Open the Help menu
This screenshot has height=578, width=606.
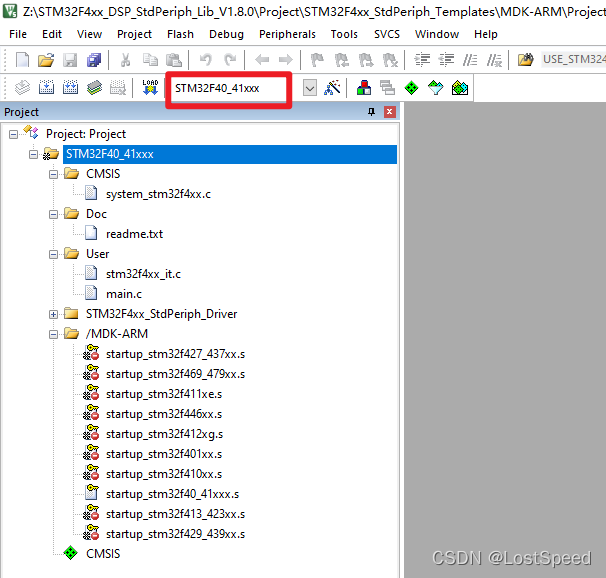[x=486, y=34]
